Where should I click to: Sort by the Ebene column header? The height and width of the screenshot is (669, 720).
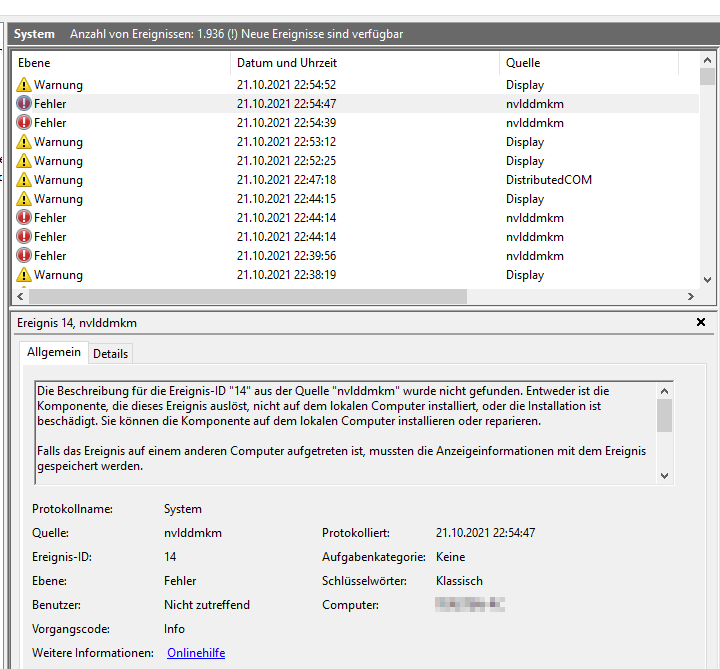pyautogui.click(x=121, y=63)
